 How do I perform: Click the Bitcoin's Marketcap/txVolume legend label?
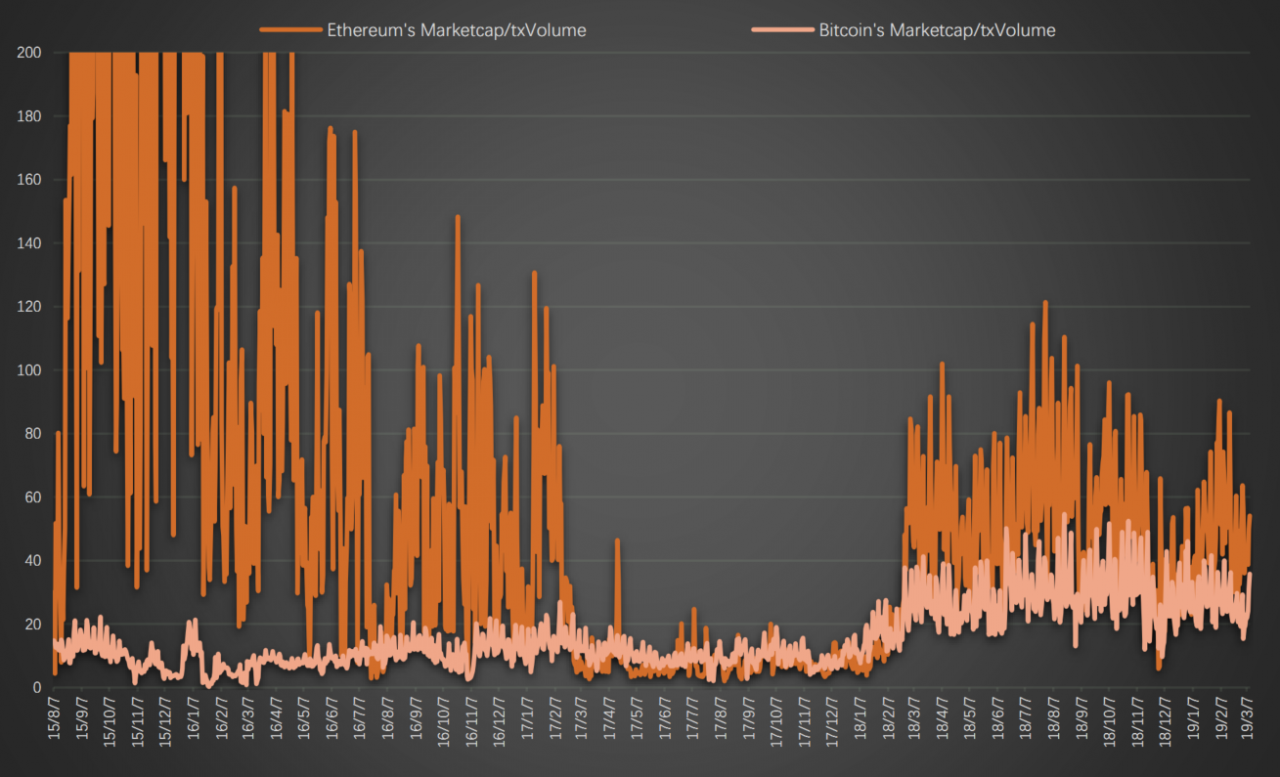[x=937, y=30]
